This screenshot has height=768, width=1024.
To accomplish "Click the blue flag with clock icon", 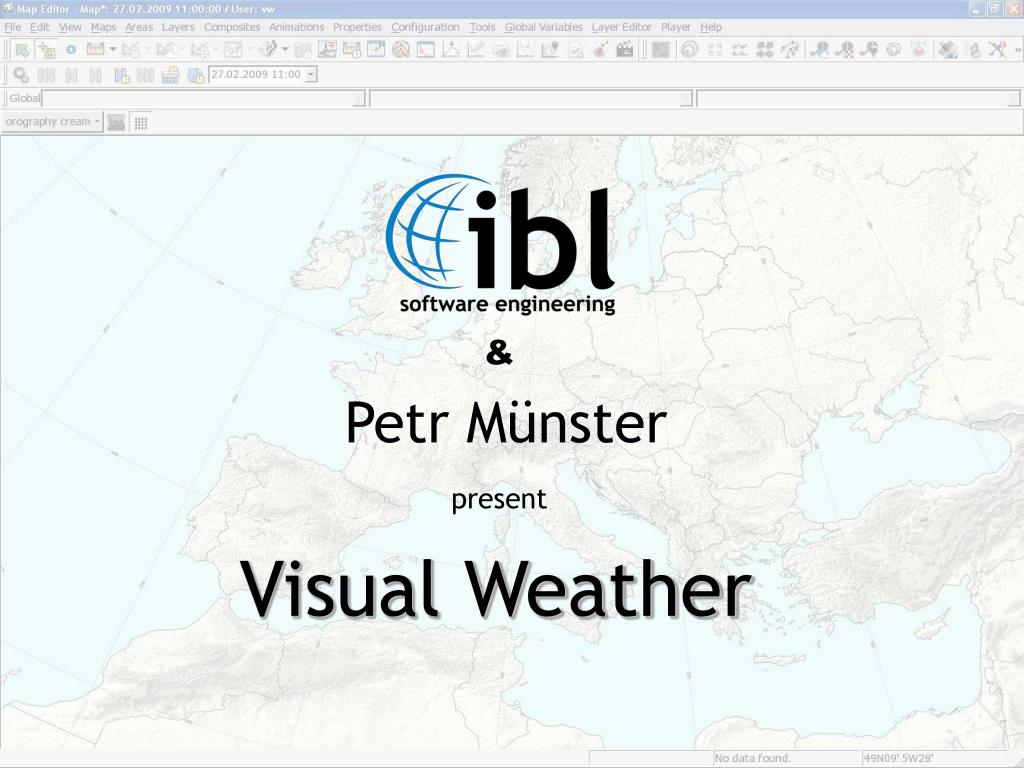I will (x=121, y=75).
